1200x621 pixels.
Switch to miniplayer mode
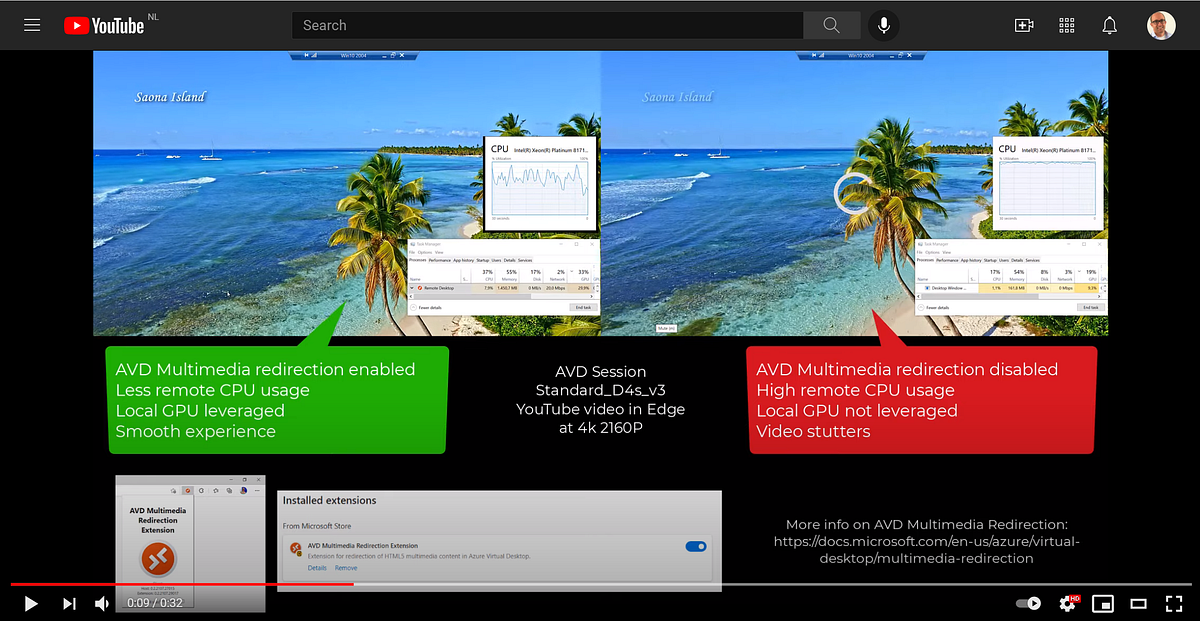pos(1102,603)
